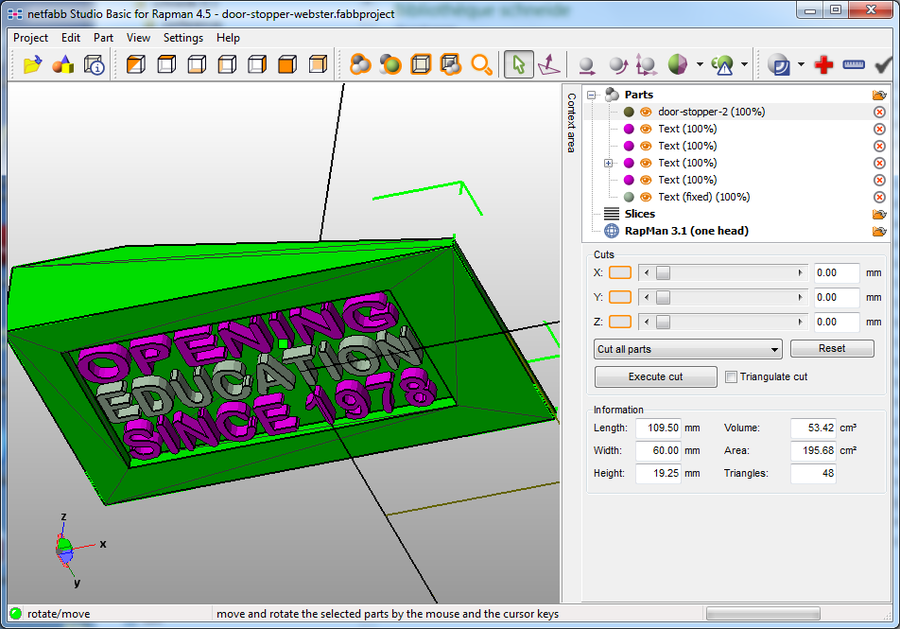Open the Settings menu

pos(183,37)
